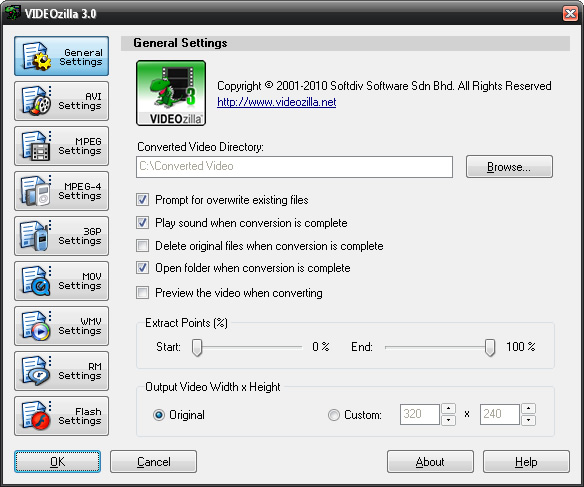Open the Flash Settings page
Image resolution: width=584 pixels, height=487 pixels.
tap(61, 416)
